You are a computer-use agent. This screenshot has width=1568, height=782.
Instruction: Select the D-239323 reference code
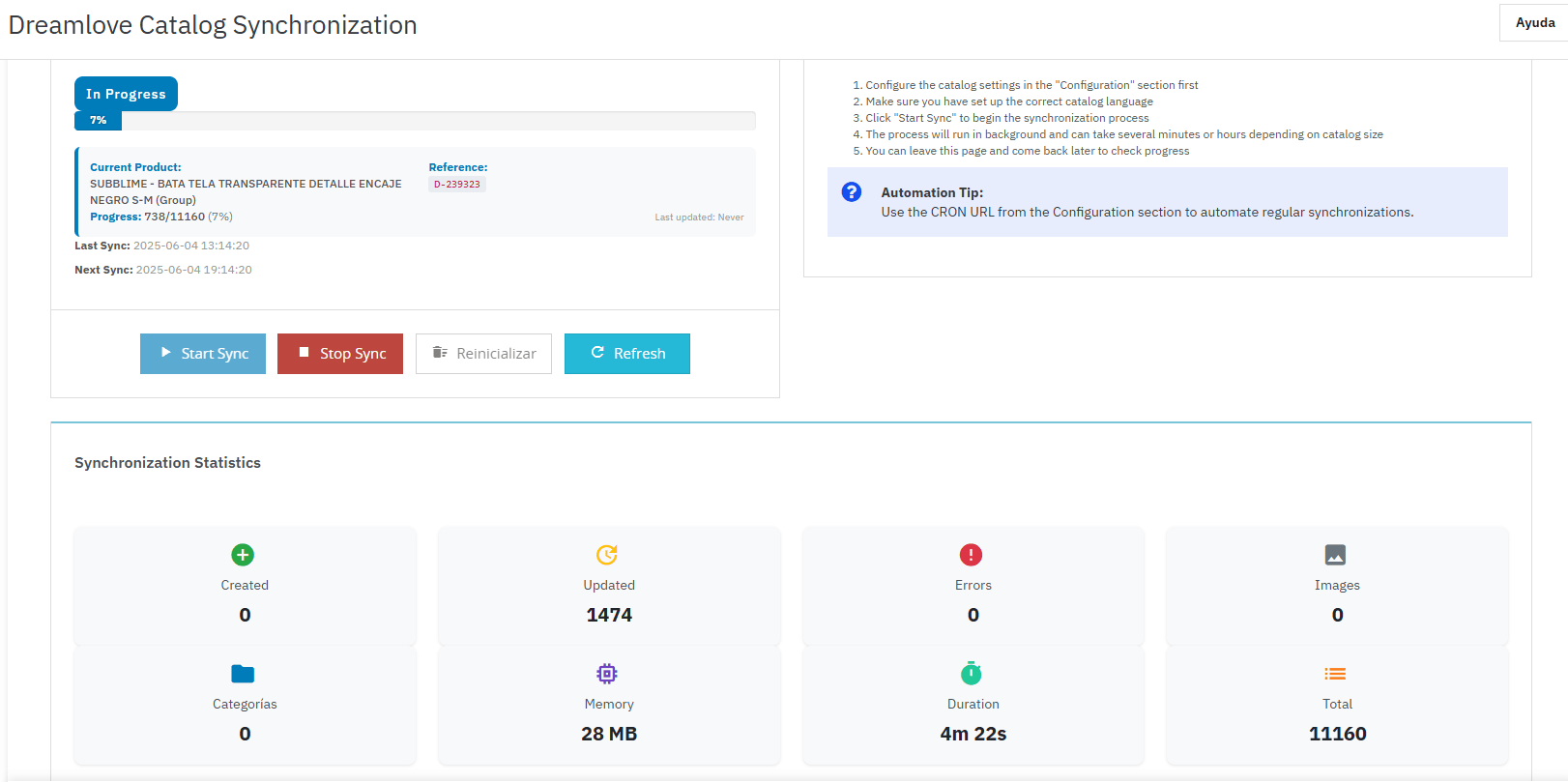point(457,185)
